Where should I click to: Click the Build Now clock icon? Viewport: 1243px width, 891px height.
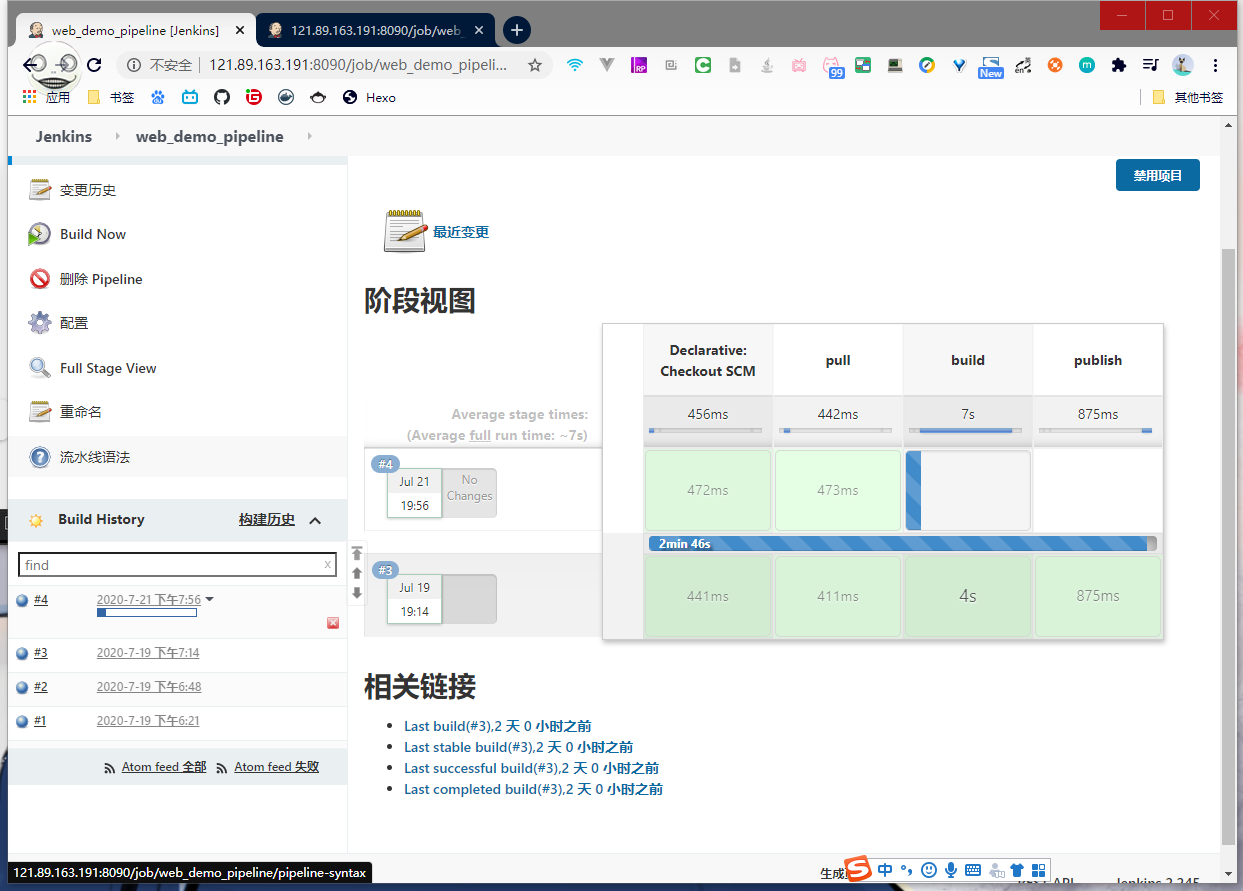click(x=39, y=234)
